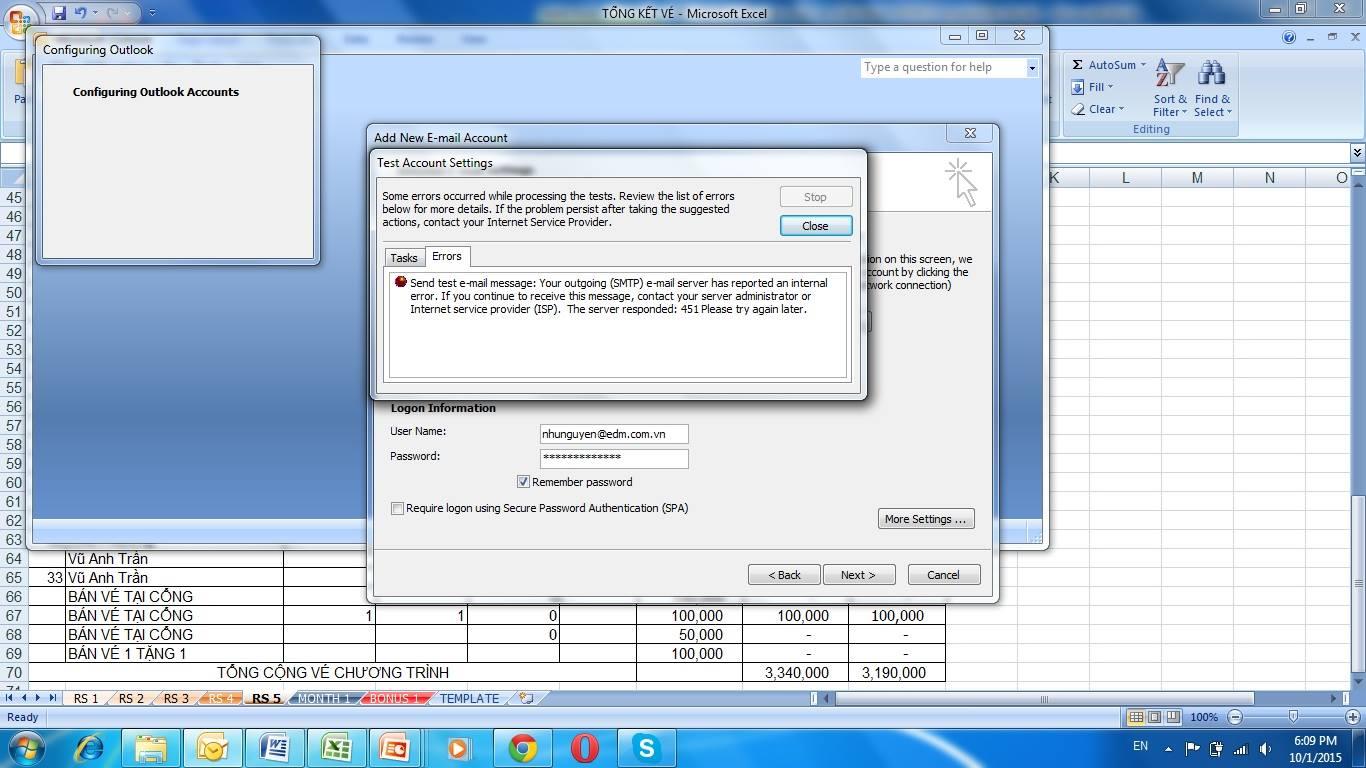Click the last-sheet navigation arrow

pos(52,698)
